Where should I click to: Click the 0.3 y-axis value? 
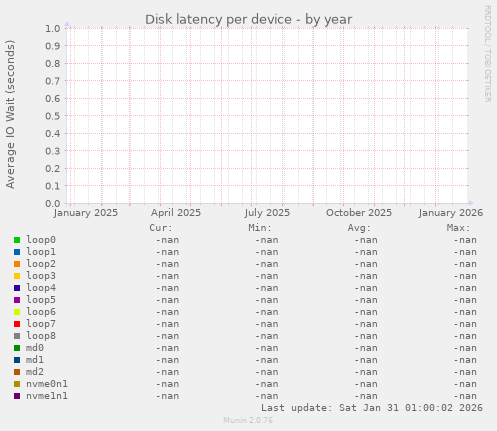tap(53, 151)
